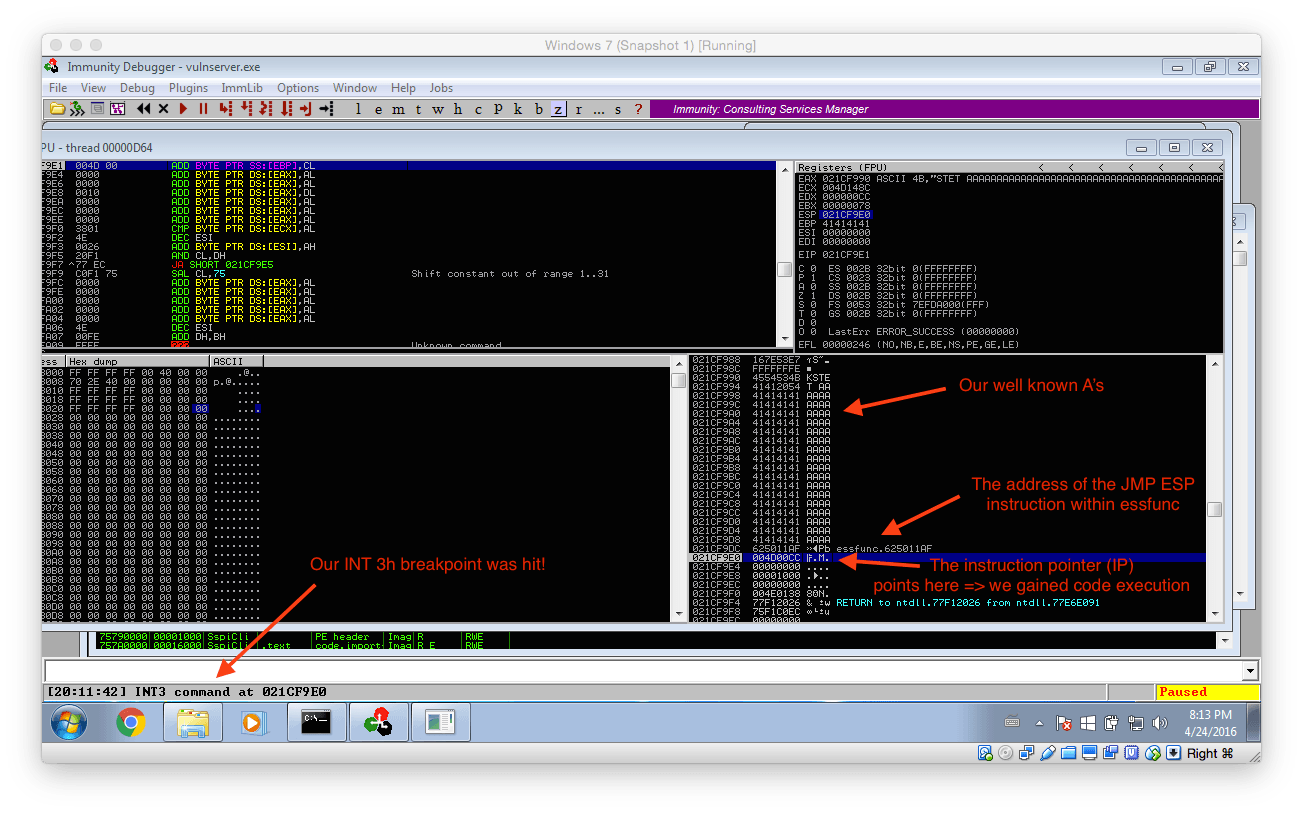Open the Command Prompt taskbar icon
The width and height of the screenshot is (1303, 813).
click(315, 722)
